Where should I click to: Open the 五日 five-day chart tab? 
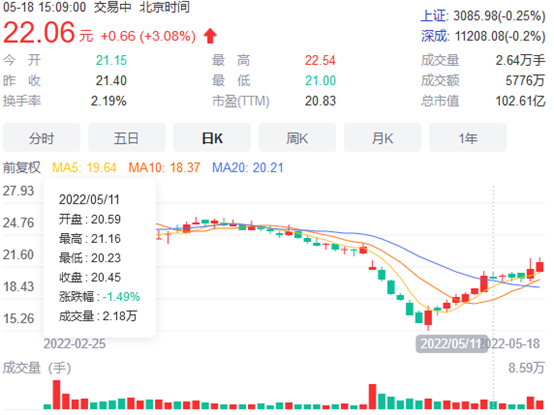tap(126, 138)
